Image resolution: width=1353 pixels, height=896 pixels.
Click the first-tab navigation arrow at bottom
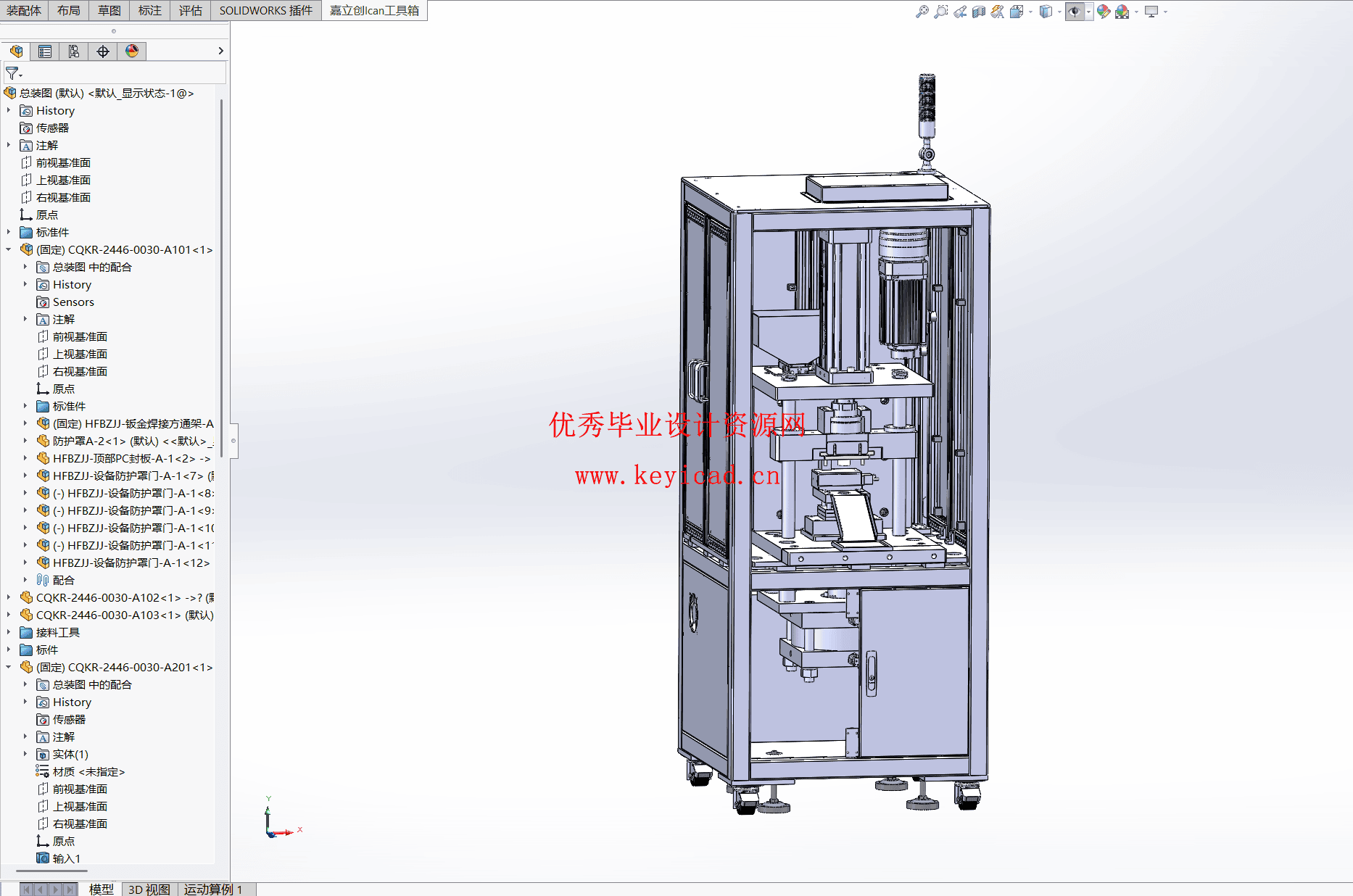click(27, 889)
